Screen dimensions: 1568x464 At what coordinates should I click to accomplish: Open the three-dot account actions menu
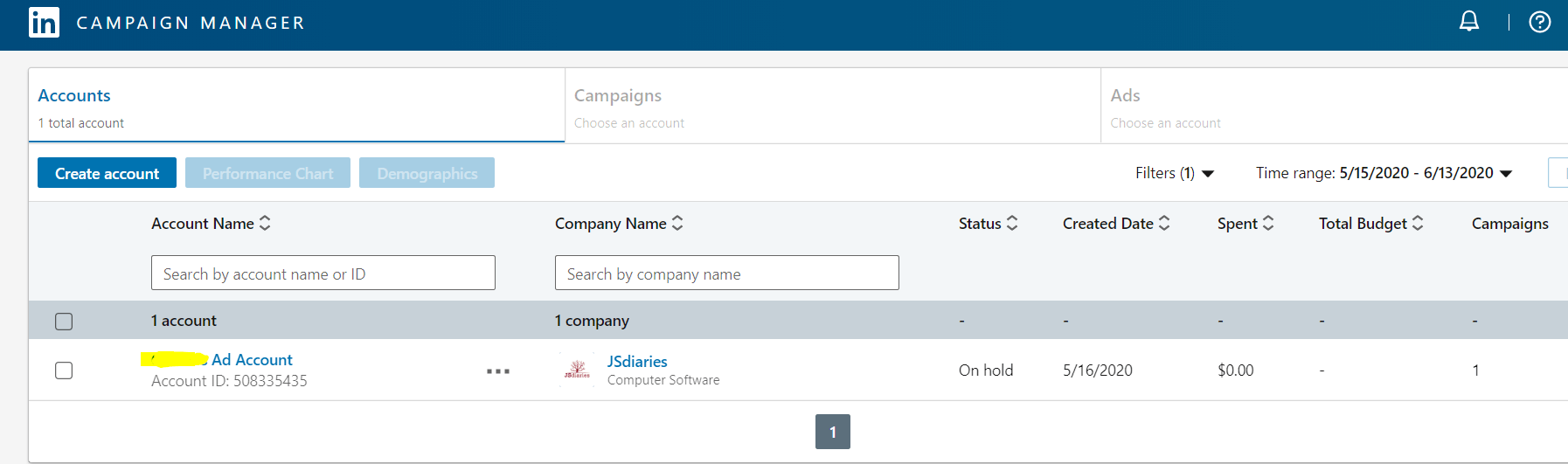coord(498,371)
